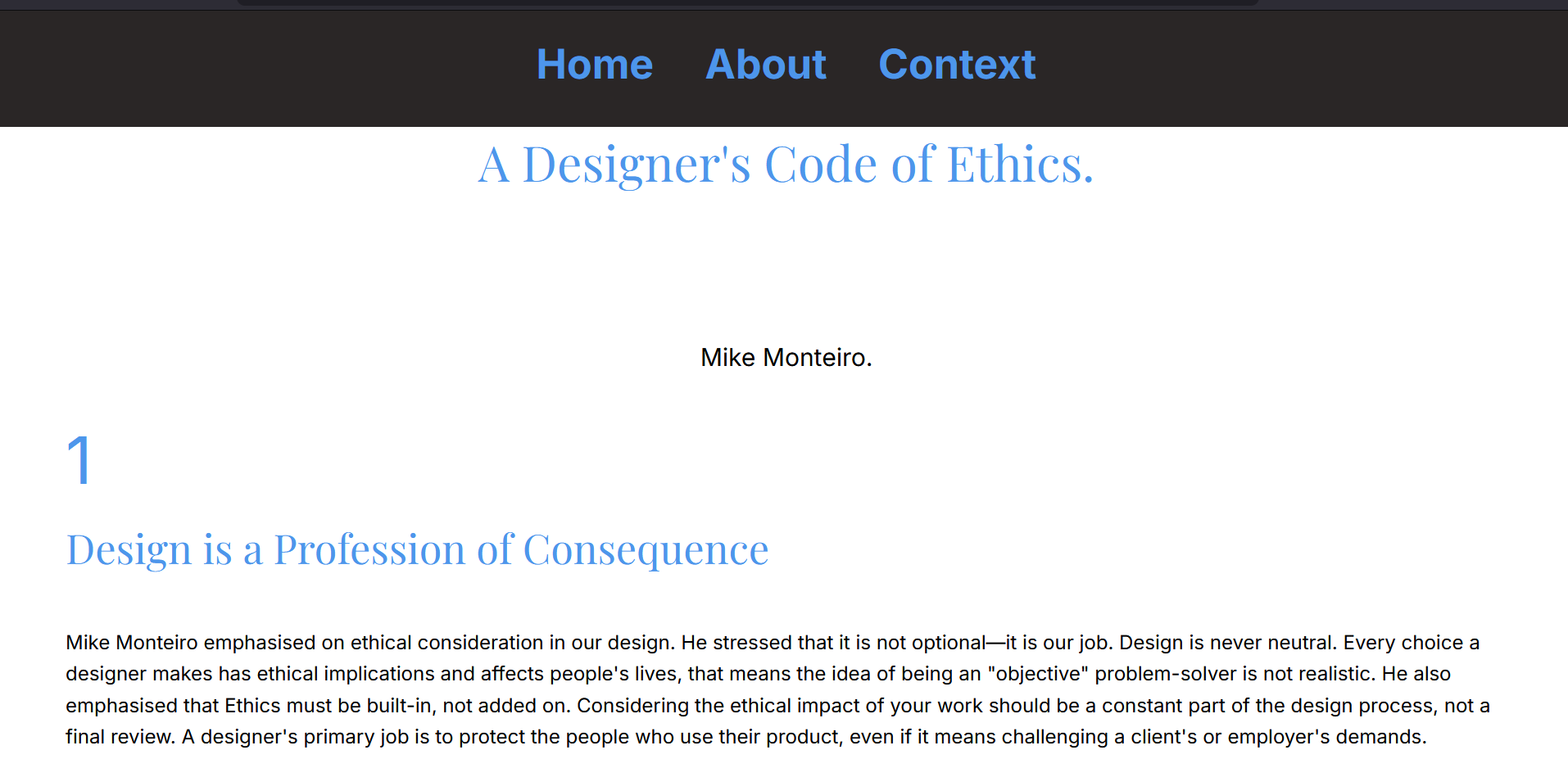Screen dimensions: 1568x759
Task: Click the blue 'About' label
Action: 765,65
